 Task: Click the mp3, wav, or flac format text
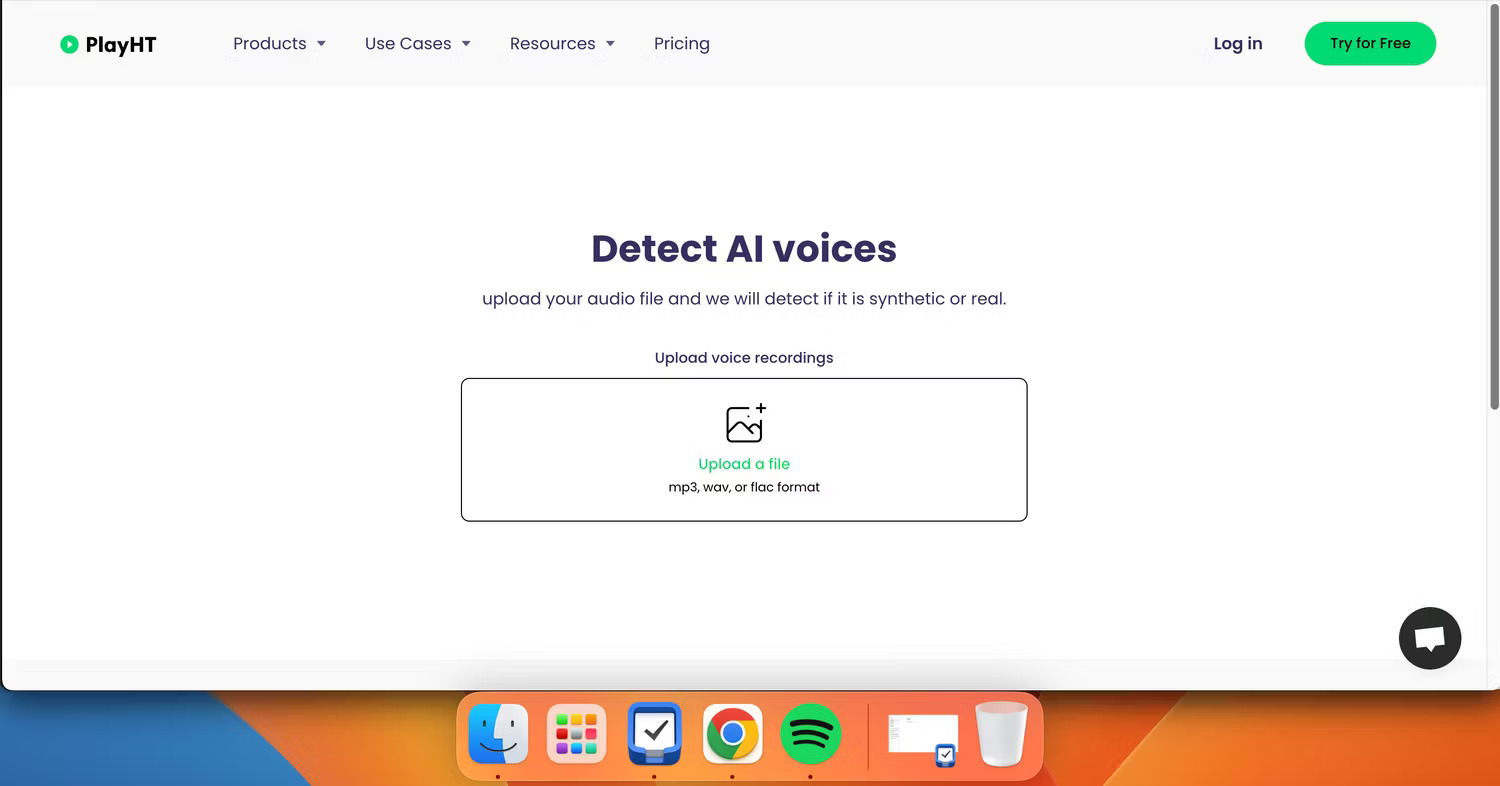coord(744,487)
